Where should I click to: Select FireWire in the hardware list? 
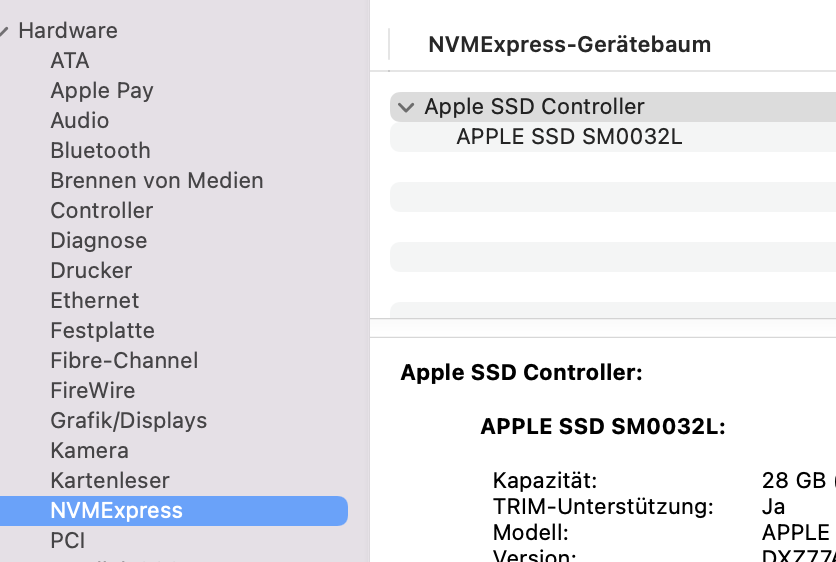point(93,391)
